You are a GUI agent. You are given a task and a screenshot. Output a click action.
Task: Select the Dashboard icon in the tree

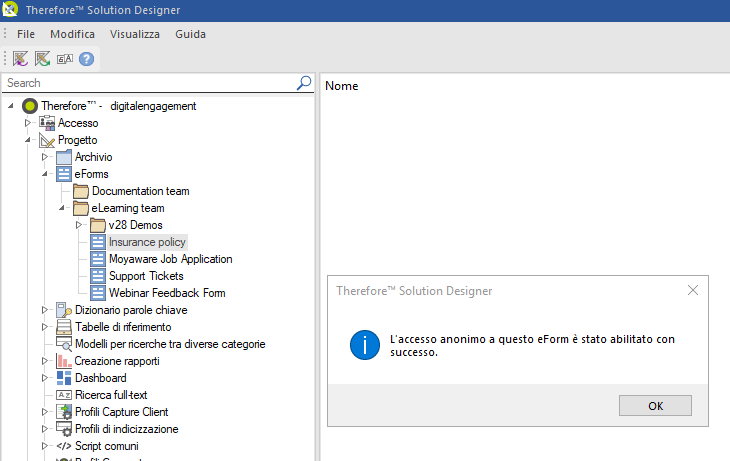click(64, 378)
